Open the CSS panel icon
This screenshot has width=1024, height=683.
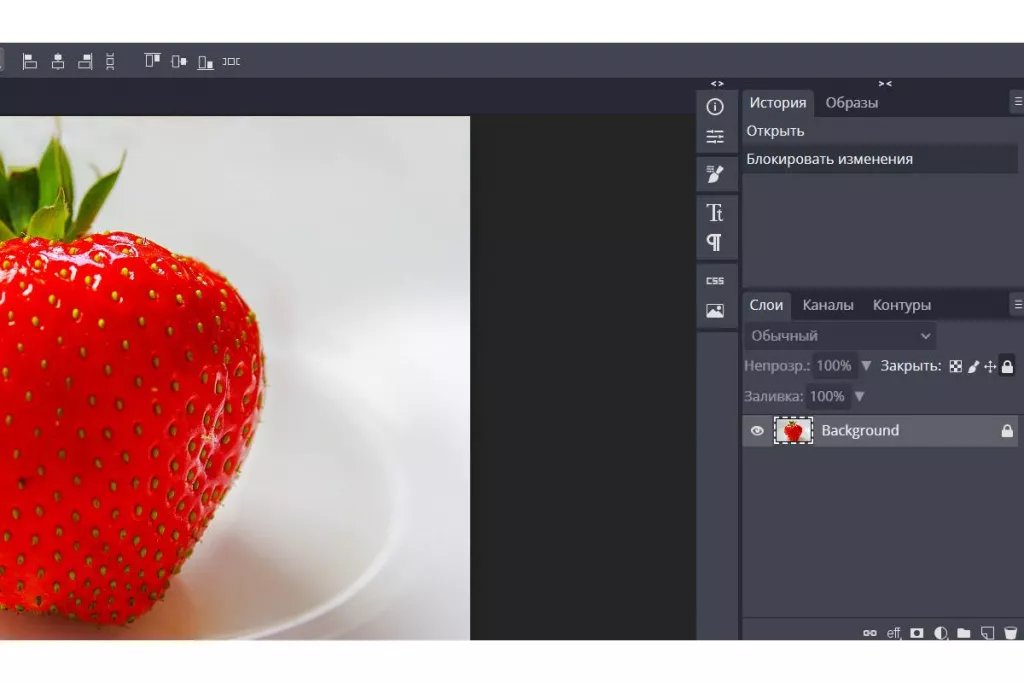(715, 281)
